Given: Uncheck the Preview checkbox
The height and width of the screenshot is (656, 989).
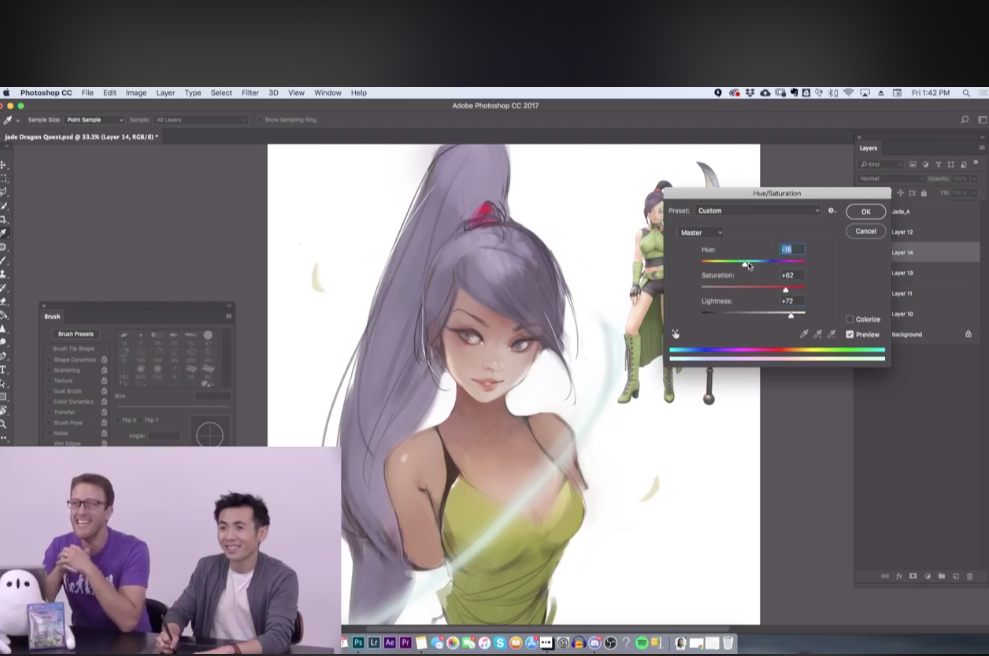Looking at the screenshot, I should coord(850,334).
